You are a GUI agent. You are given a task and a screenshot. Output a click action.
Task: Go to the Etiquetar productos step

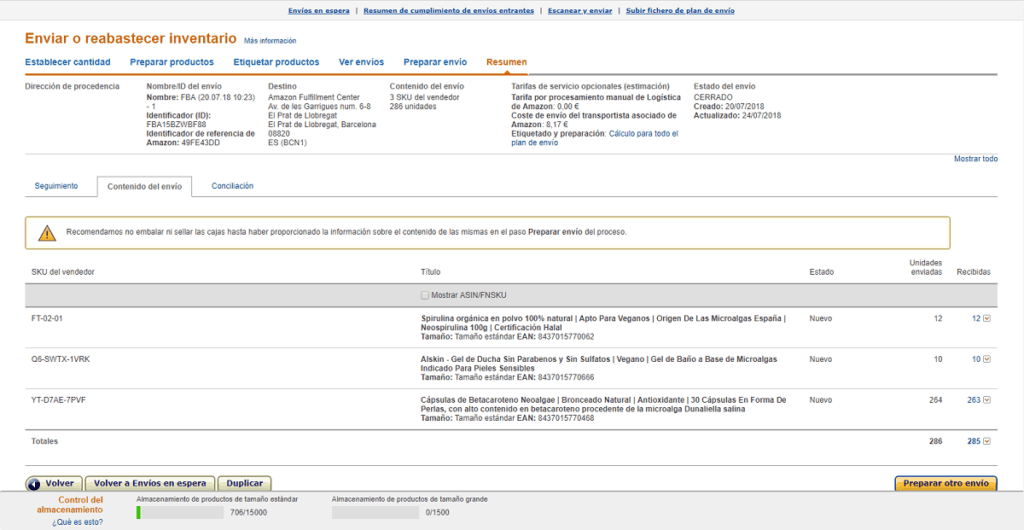(276, 62)
